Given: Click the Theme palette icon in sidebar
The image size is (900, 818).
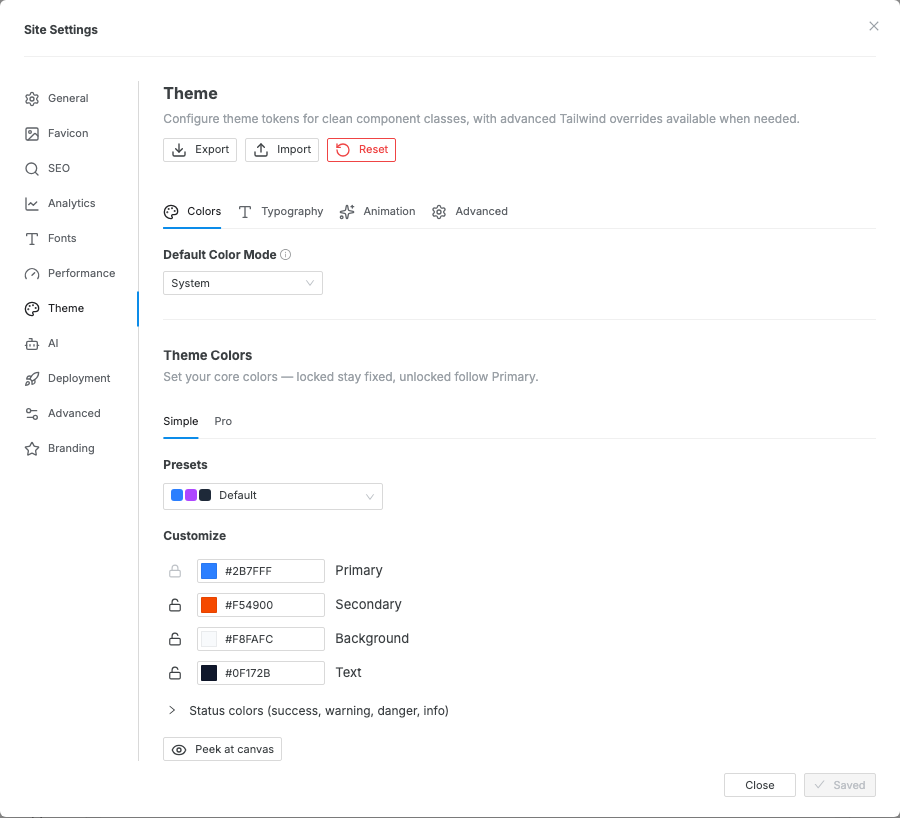Looking at the screenshot, I should (32, 309).
